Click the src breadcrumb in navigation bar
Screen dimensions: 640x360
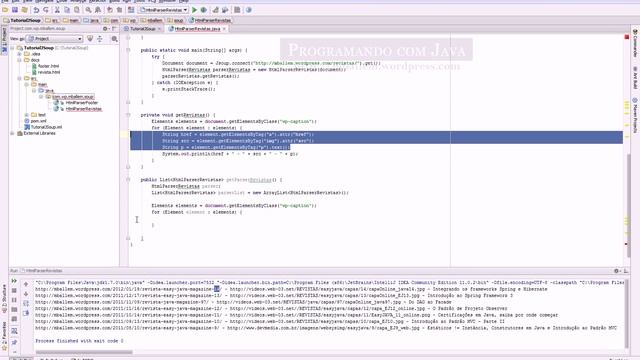pyautogui.click(x=52, y=20)
